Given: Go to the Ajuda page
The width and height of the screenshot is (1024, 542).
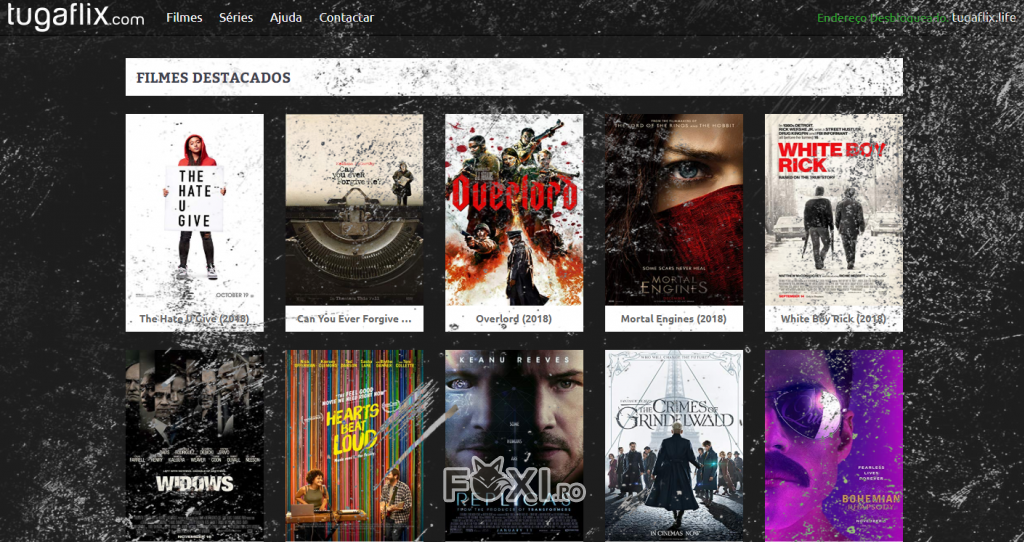Looking at the screenshot, I should coord(286,18).
